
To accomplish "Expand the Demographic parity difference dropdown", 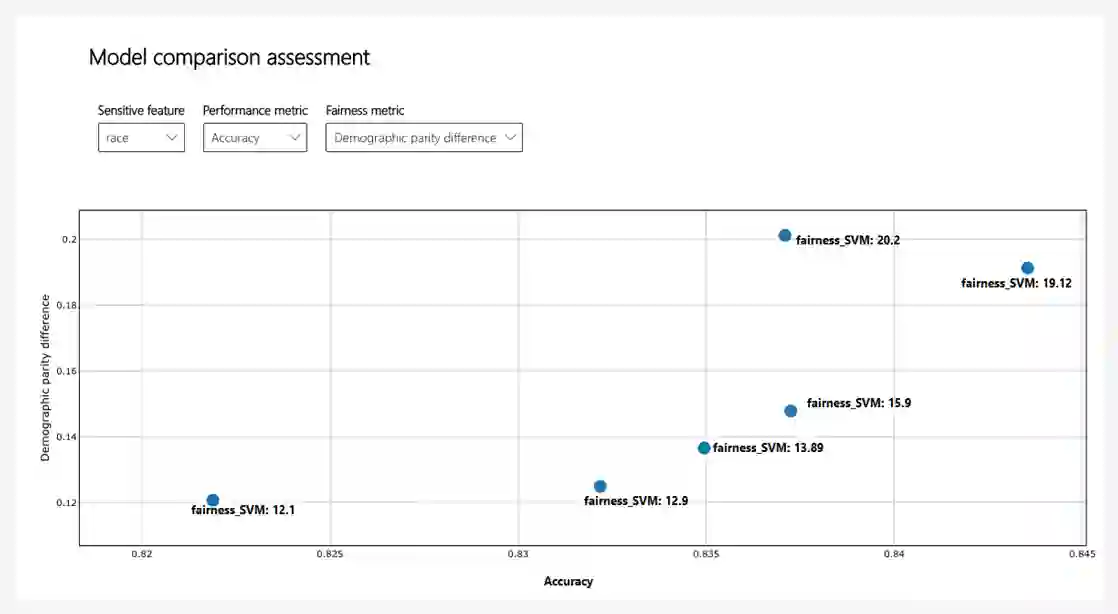I will click(x=423, y=138).
